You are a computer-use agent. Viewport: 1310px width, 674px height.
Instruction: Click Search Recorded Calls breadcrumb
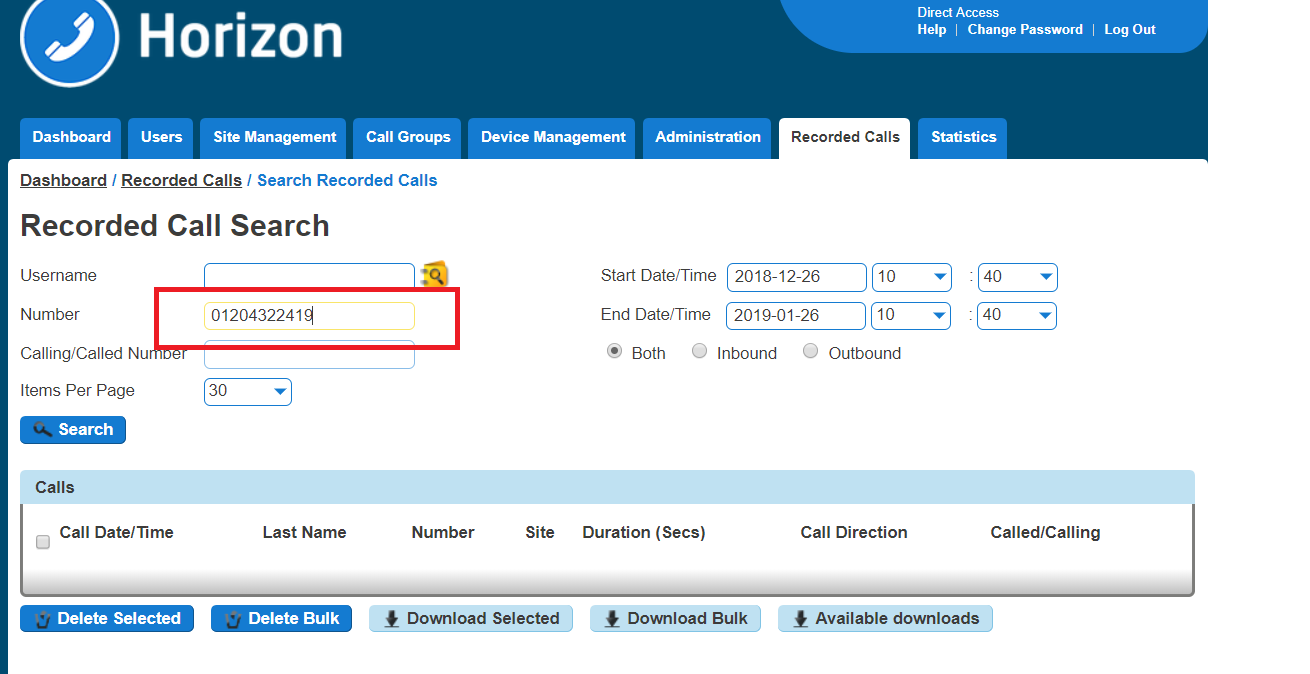(x=347, y=181)
